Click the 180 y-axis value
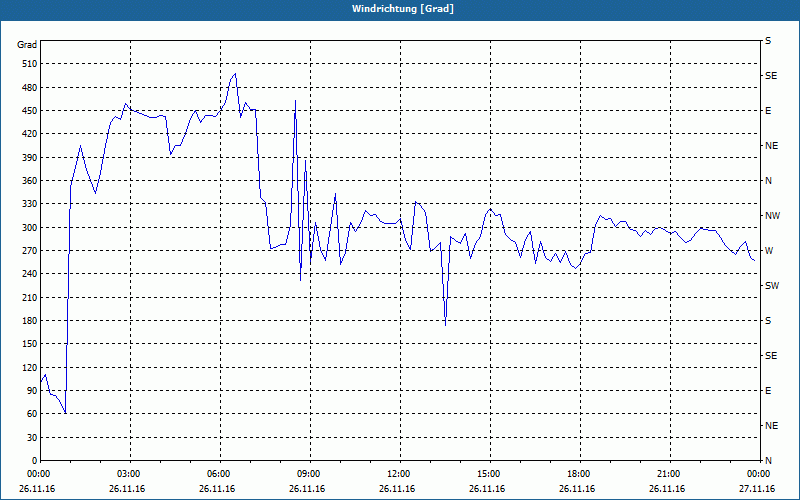The image size is (800, 500). [30, 321]
